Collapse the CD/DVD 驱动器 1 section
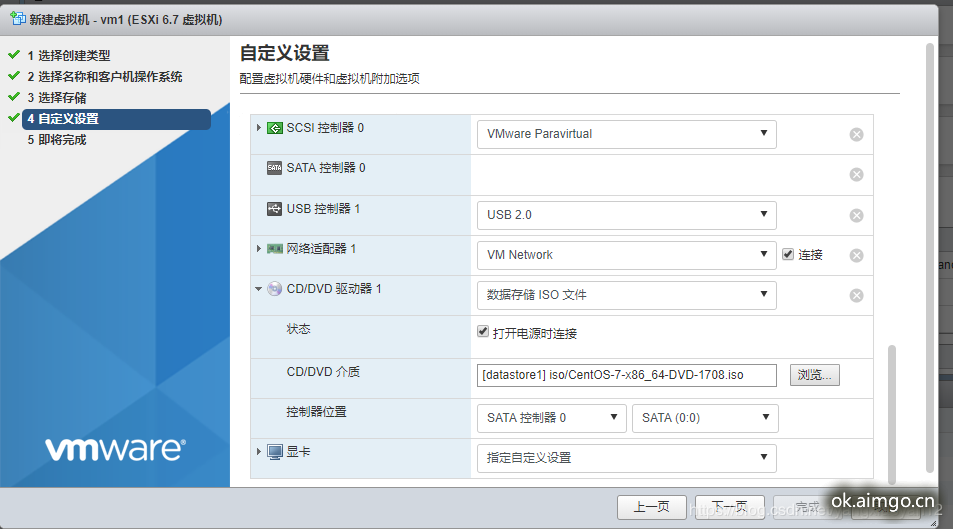The width and height of the screenshot is (953, 529). pos(259,289)
